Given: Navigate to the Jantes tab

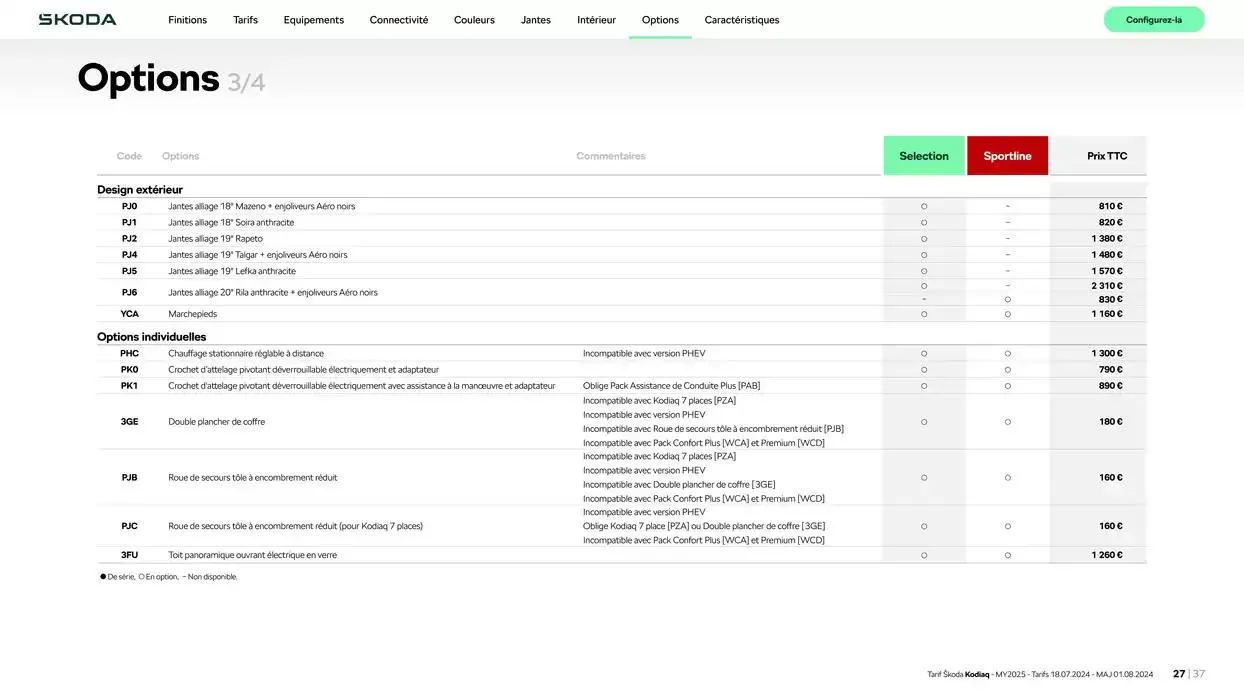Looking at the screenshot, I should (535, 20).
